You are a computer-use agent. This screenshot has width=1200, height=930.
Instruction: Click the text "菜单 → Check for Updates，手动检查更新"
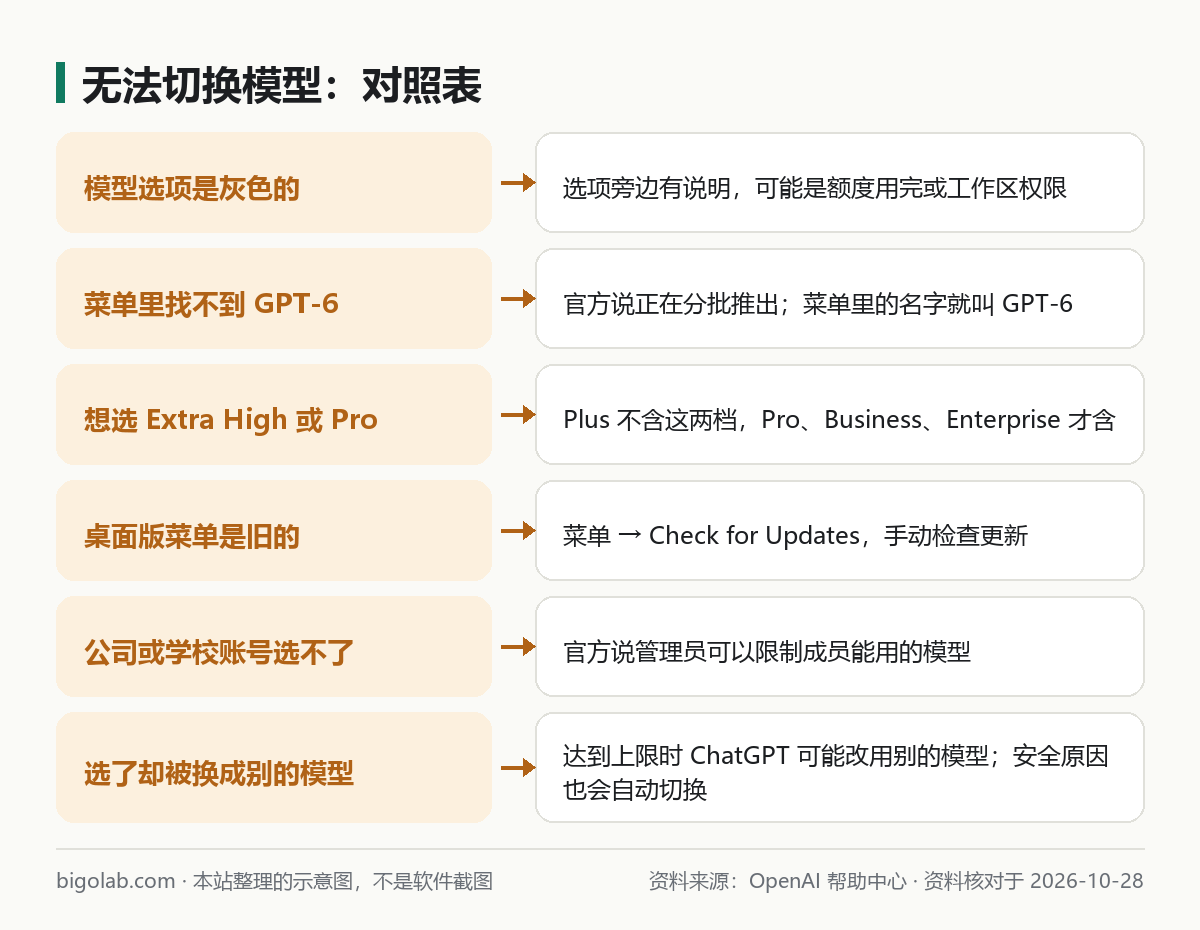click(x=795, y=536)
